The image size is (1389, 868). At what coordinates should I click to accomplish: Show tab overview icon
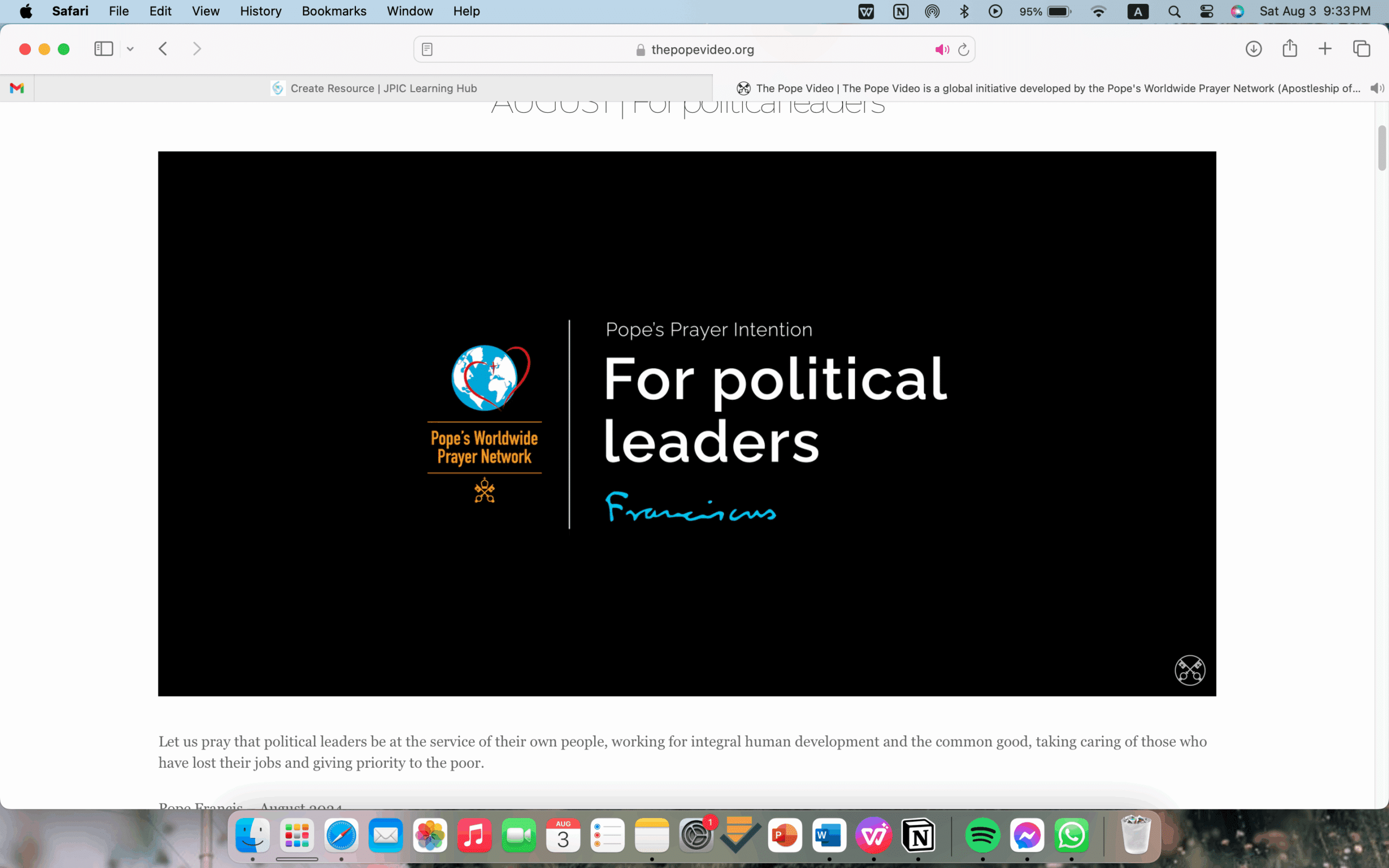(1361, 49)
